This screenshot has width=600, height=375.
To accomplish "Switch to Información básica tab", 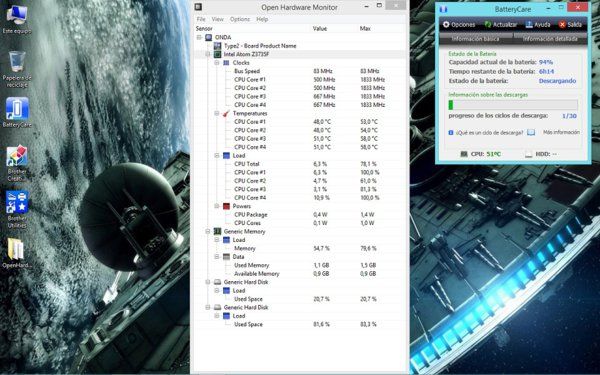I will click(475, 39).
